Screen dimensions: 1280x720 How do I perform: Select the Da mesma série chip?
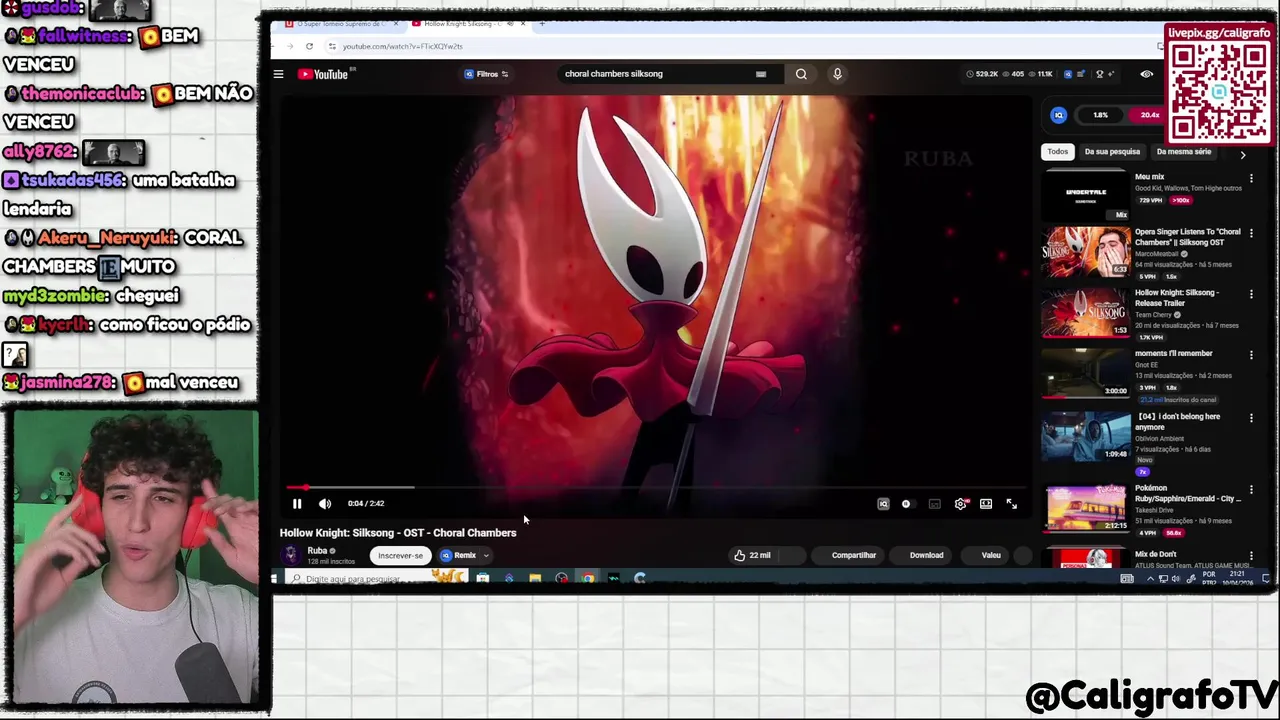coord(1184,152)
